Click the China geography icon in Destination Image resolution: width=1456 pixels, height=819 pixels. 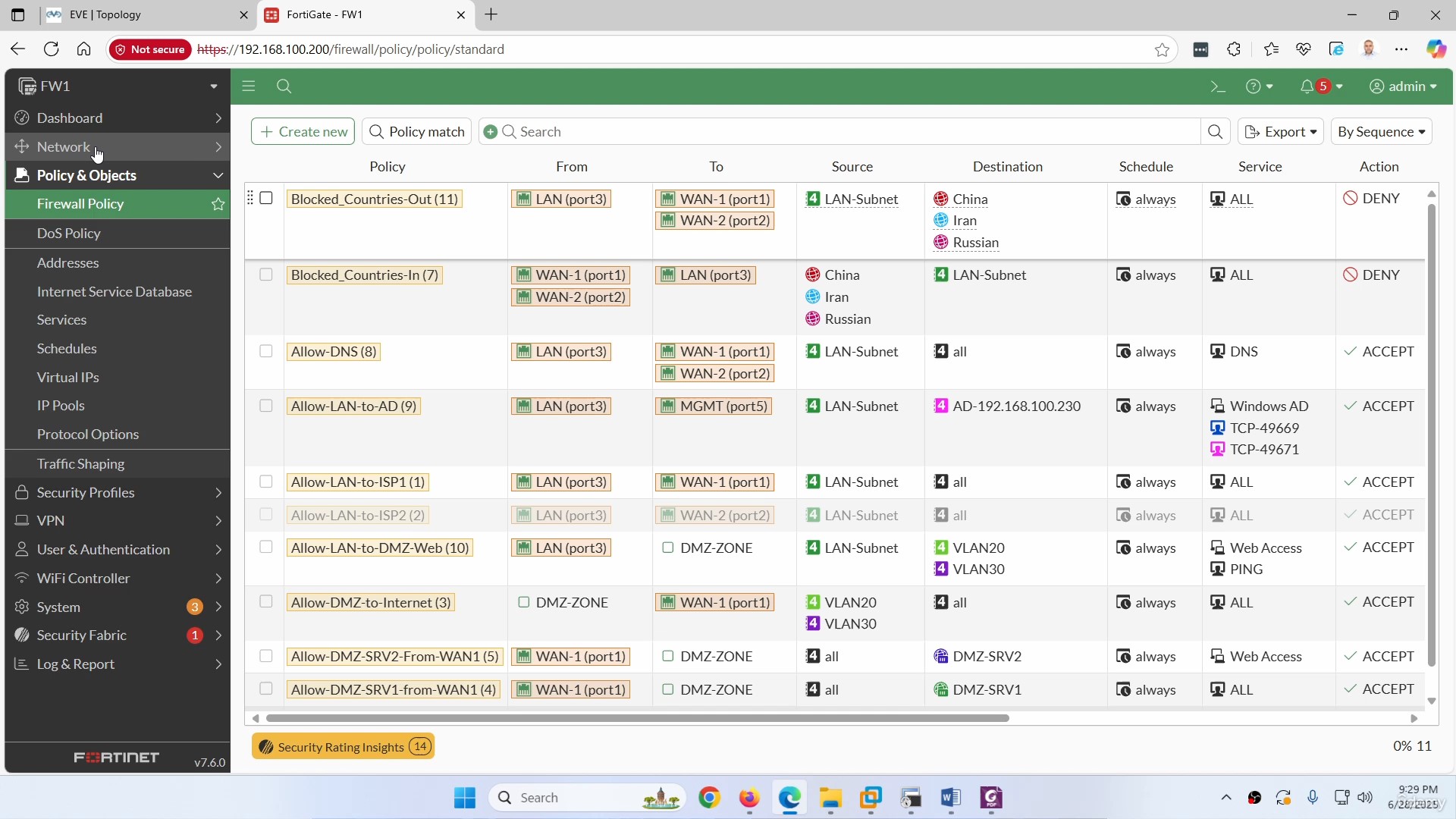pos(941,199)
